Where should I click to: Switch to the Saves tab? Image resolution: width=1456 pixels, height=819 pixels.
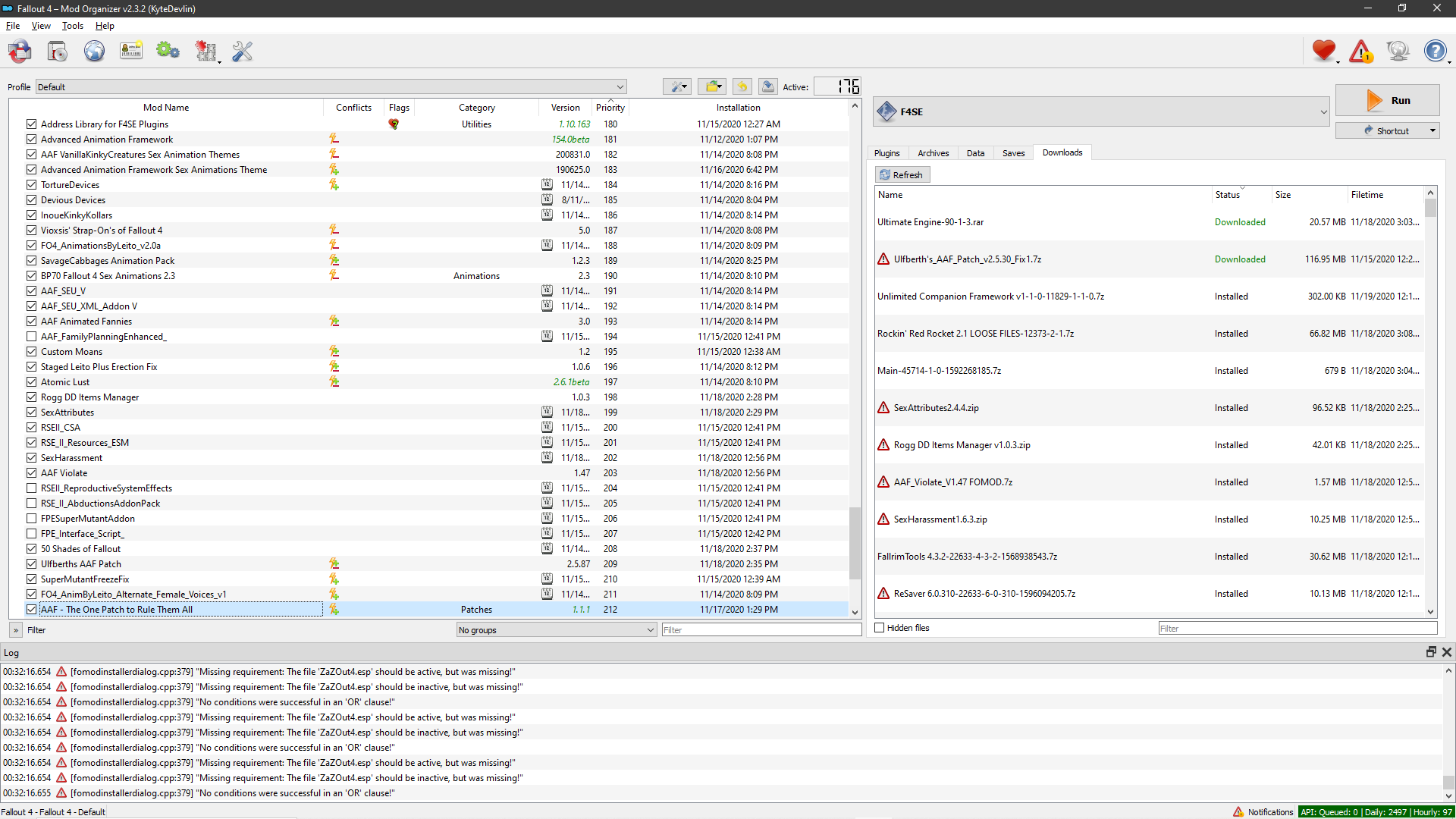pyautogui.click(x=1013, y=153)
